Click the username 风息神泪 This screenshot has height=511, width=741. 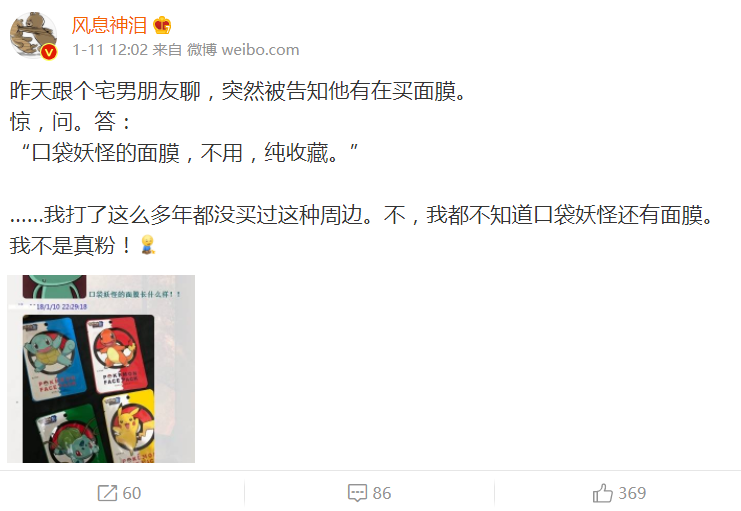tap(109, 25)
